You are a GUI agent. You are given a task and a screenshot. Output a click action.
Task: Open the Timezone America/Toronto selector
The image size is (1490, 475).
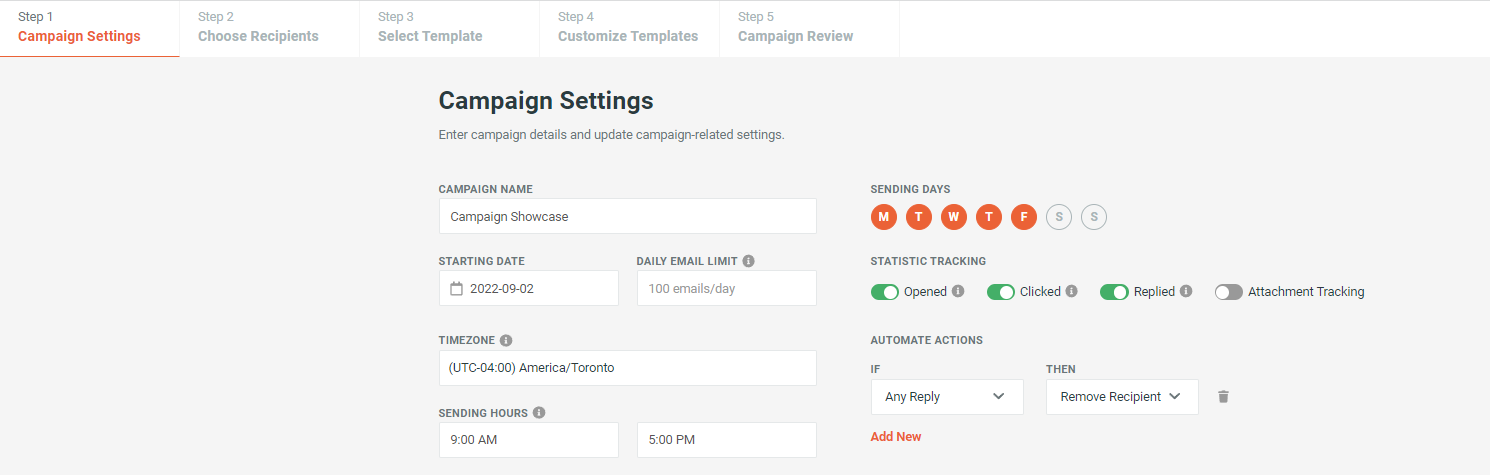coord(628,368)
